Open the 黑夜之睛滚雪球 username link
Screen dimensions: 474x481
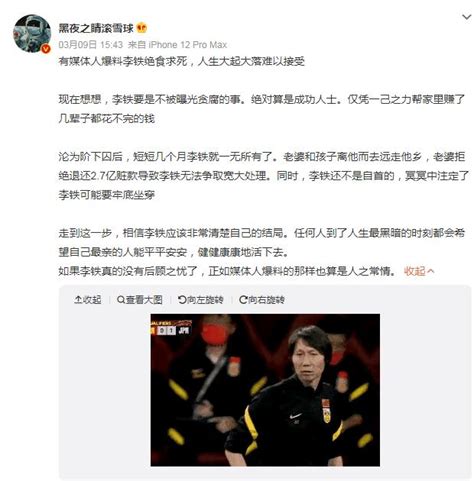pos(96,28)
